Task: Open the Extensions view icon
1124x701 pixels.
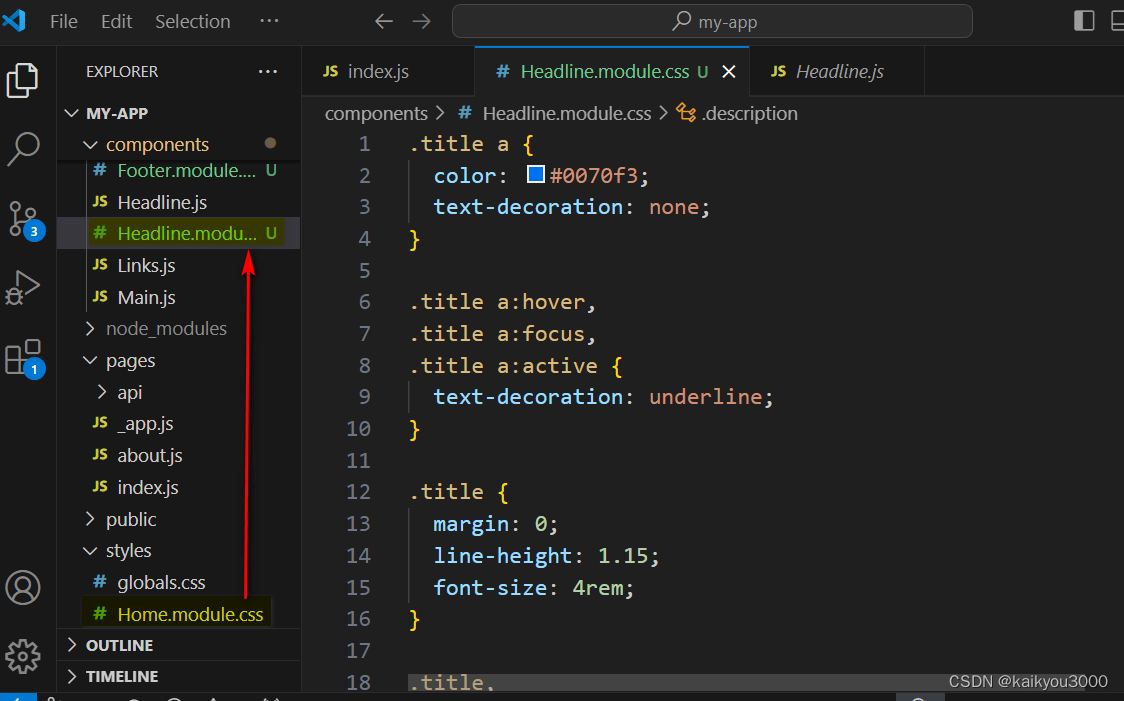Action: [24, 358]
